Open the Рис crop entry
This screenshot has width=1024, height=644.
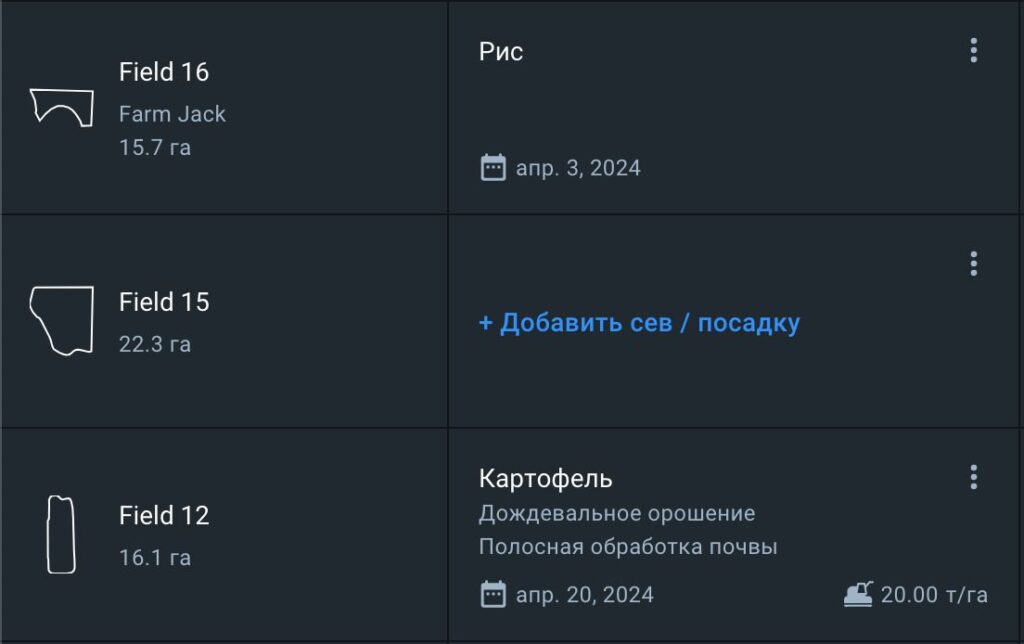point(501,52)
